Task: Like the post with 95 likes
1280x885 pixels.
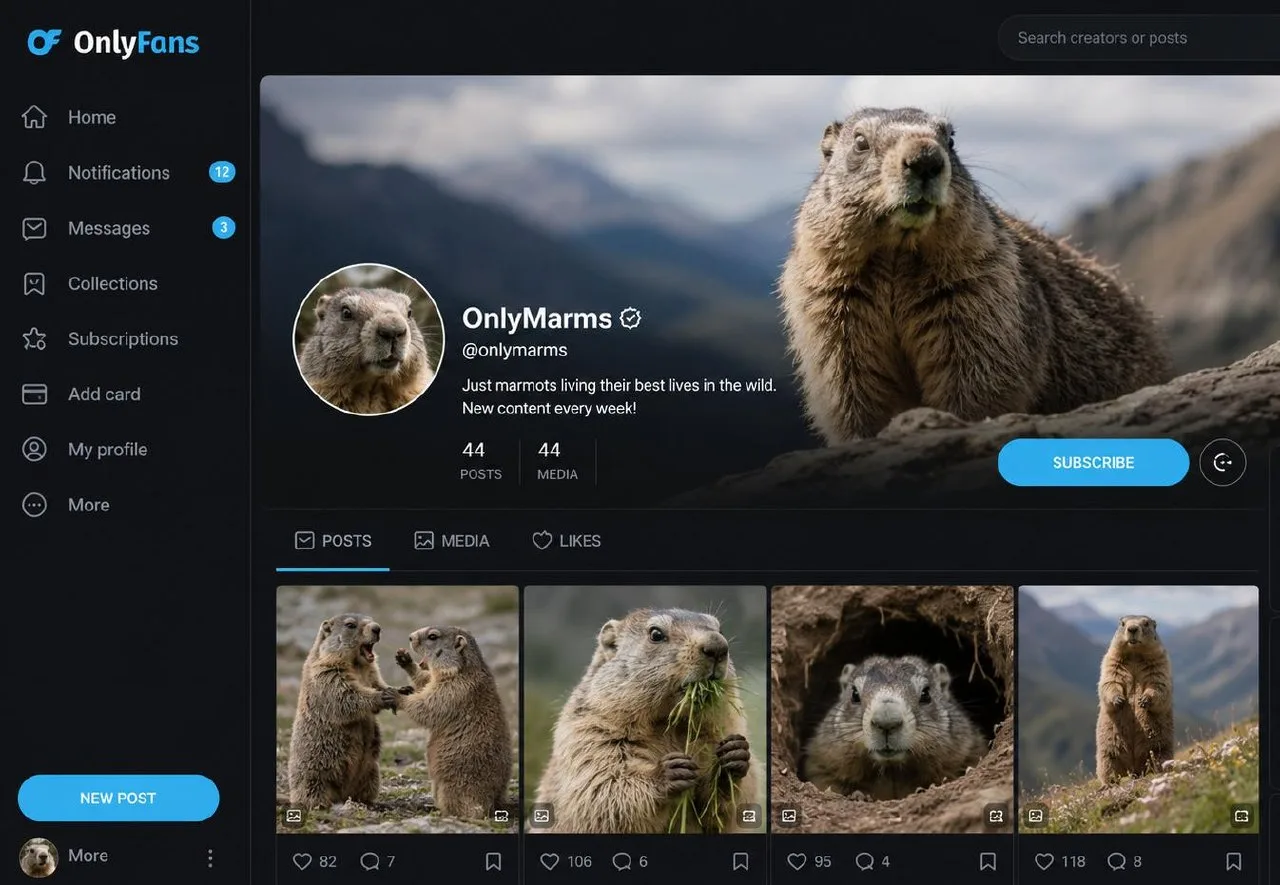Action: pos(796,861)
